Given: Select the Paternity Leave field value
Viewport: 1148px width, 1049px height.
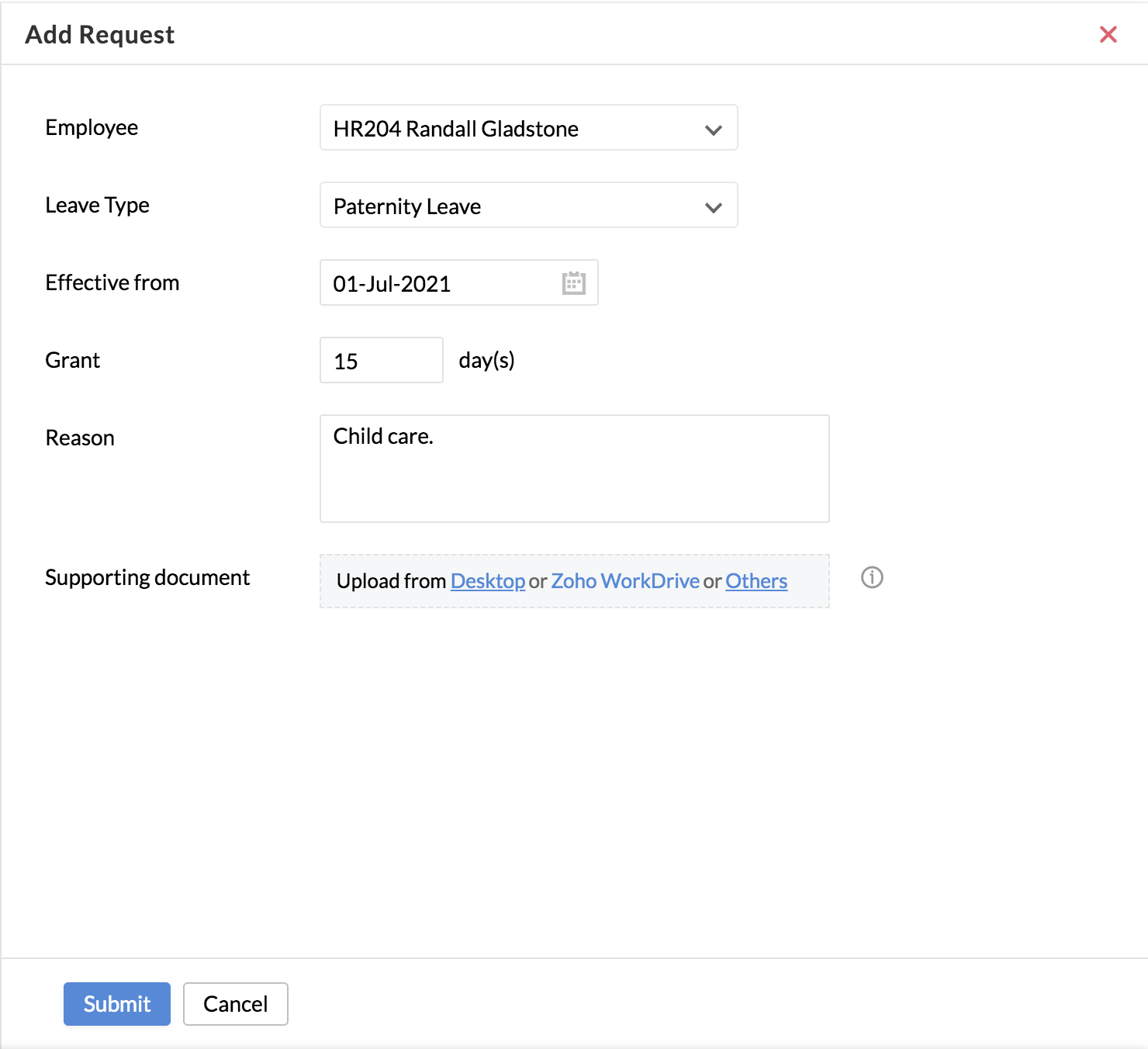Looking at the screenshot, I should [x=465, y=206].
